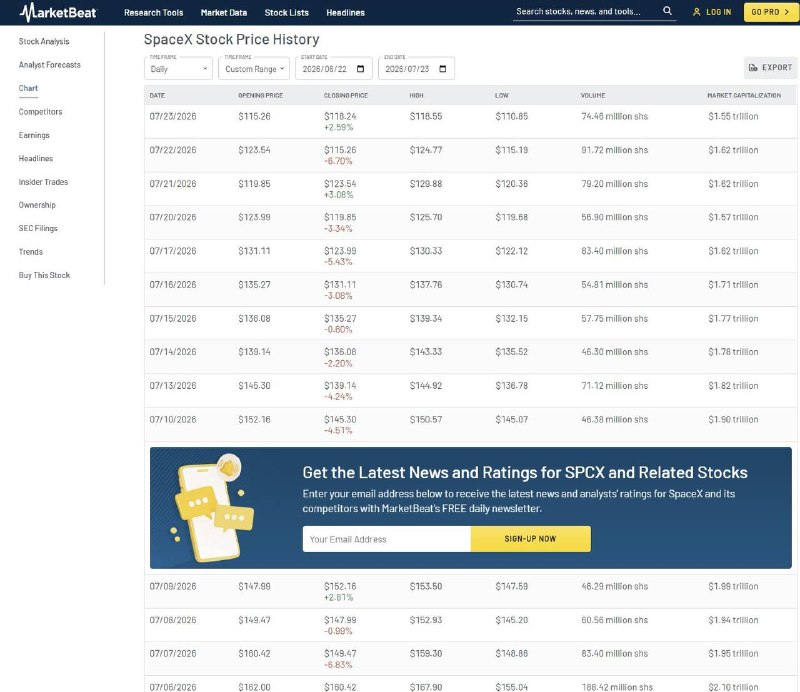
Task: Click the 07/13/2026 date cell
Action: pos(173,386)
